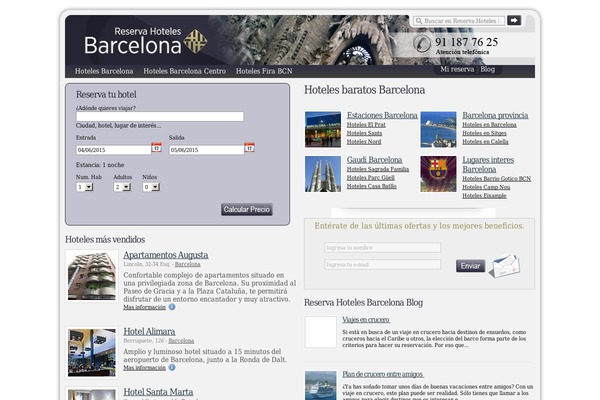Open Barcelona provincia link
Screen dimensions: 600x400
495,115
